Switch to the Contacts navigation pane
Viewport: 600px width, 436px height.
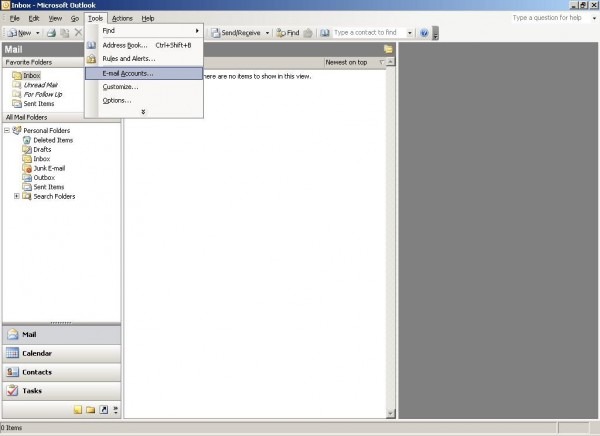tap(61, 372)
